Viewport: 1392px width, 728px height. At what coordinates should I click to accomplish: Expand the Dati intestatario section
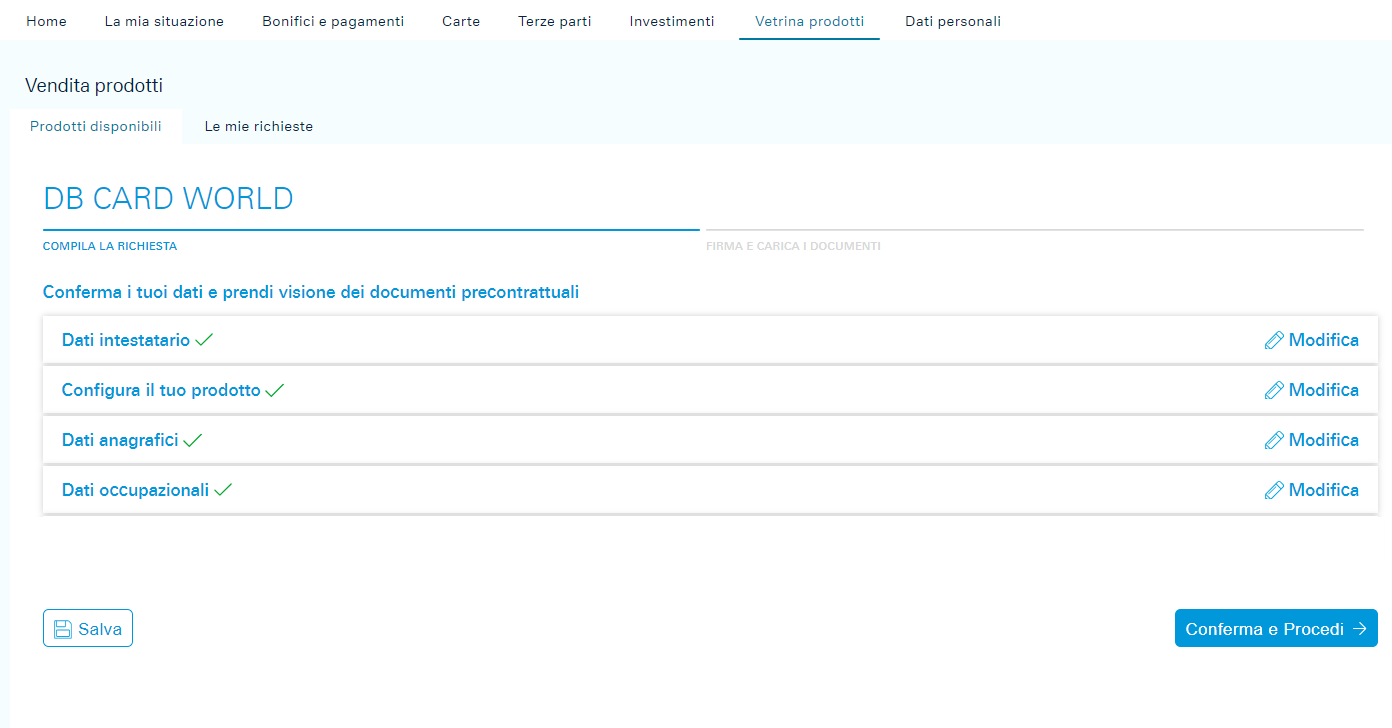[x=126, y=340]
